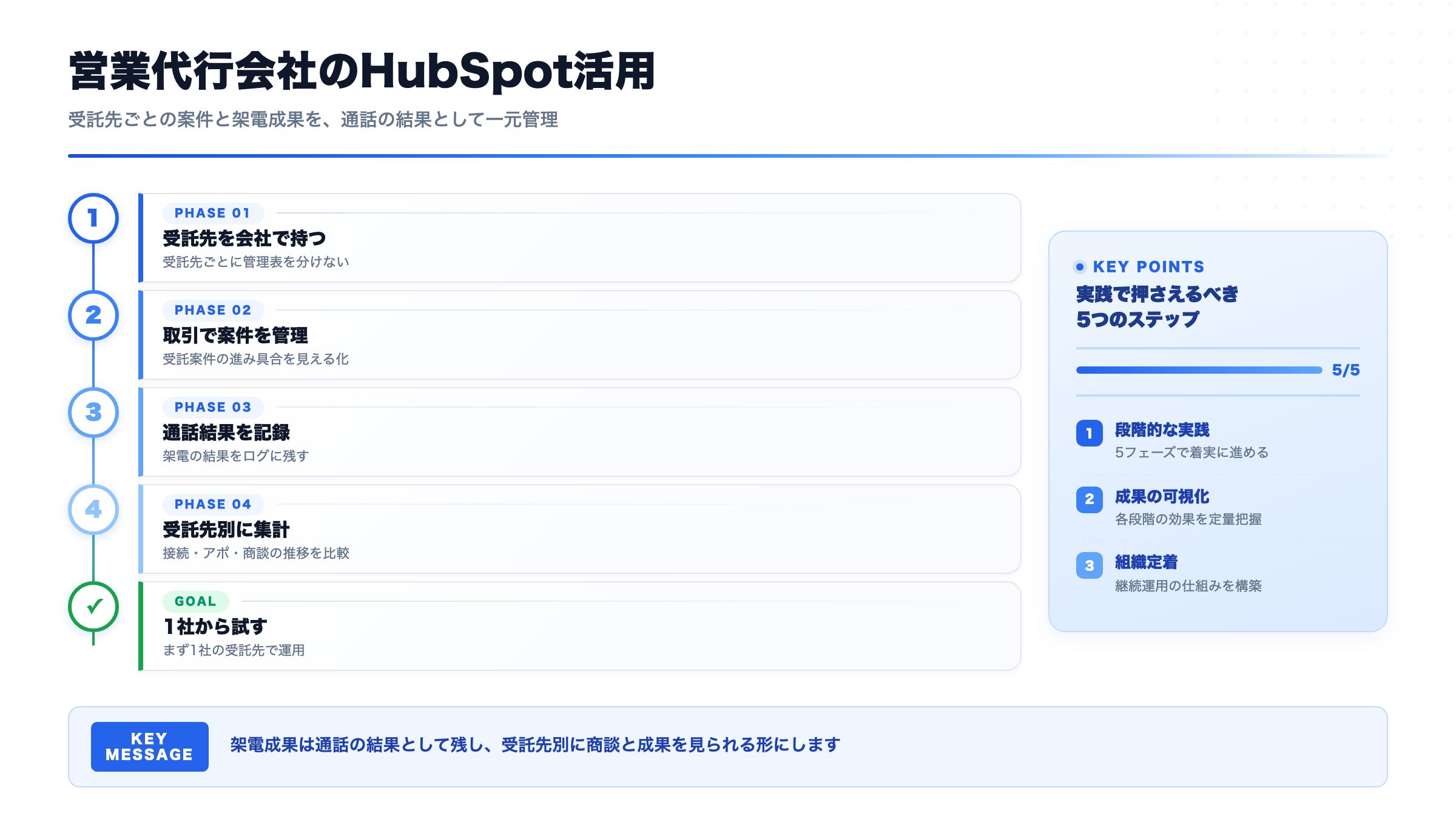This screenshot has height=819, width=1456.
Task: Click subtitle 受託先ごとに管理表を分けない
Action: point(255,262)
